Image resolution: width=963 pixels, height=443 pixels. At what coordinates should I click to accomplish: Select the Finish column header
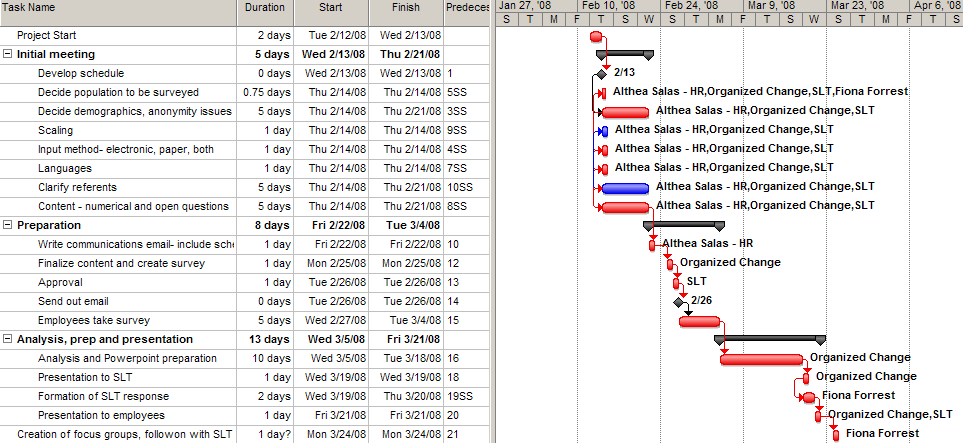pyautogui.click(x=406, y=8)
